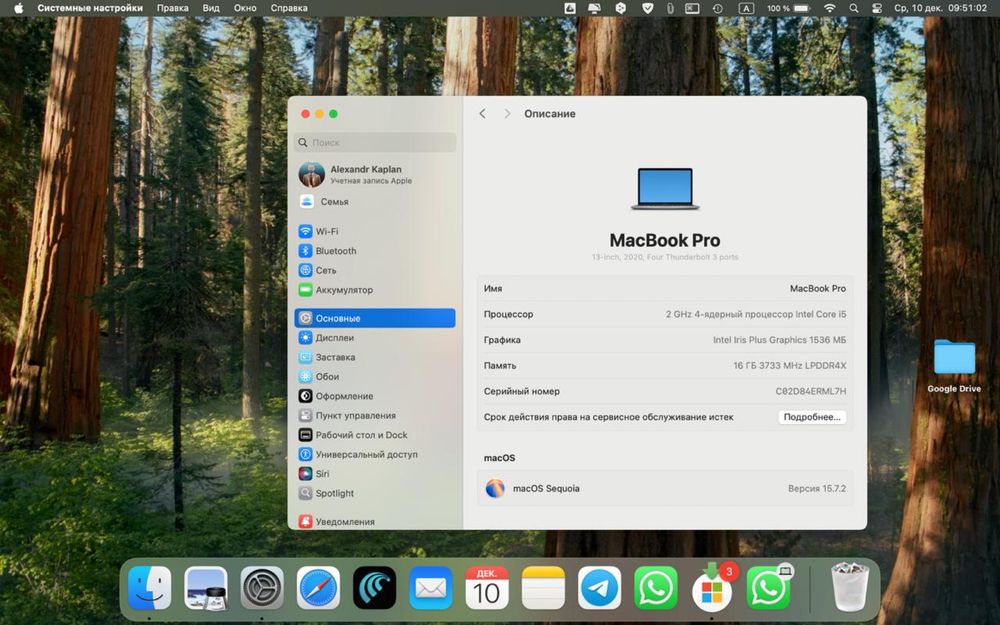Open Alexandr Kaplan Apple account
This screenshot has height=625, width=1000.
coord(375,174)
